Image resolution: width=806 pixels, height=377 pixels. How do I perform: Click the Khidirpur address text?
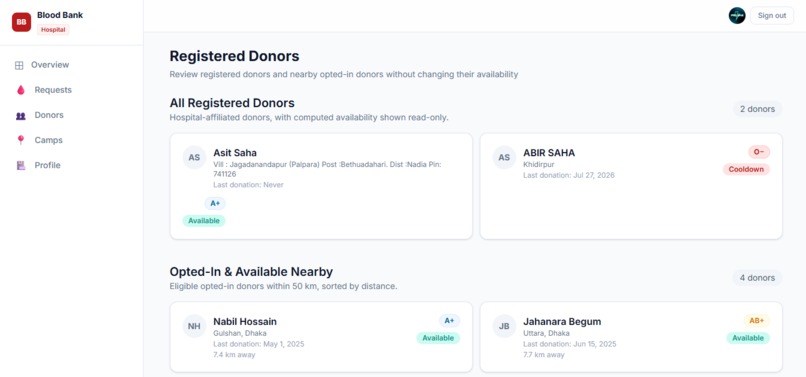pos(539,165)
